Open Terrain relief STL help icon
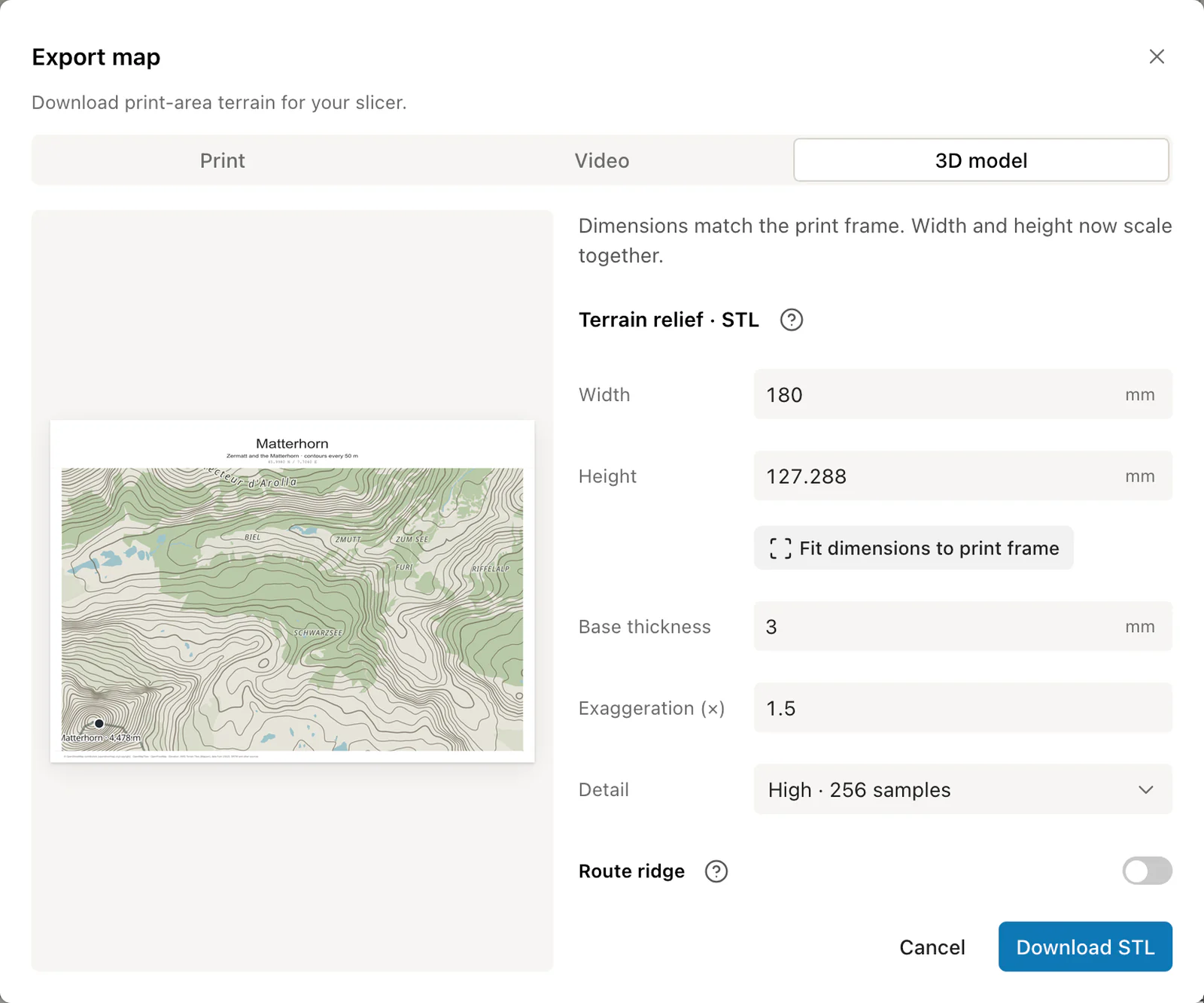Screen dimensions: 1204x1003 792,320
